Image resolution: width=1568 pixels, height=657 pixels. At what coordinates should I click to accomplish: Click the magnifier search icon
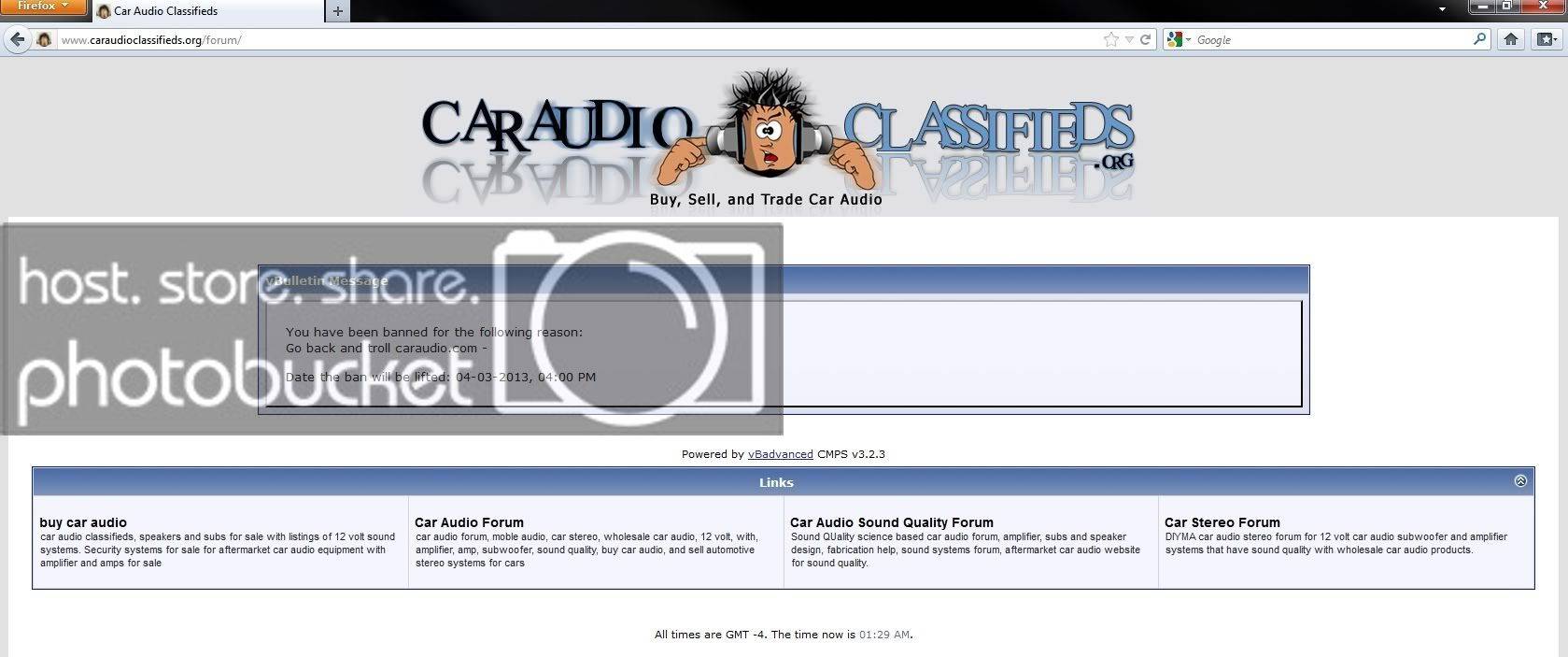1479,39
